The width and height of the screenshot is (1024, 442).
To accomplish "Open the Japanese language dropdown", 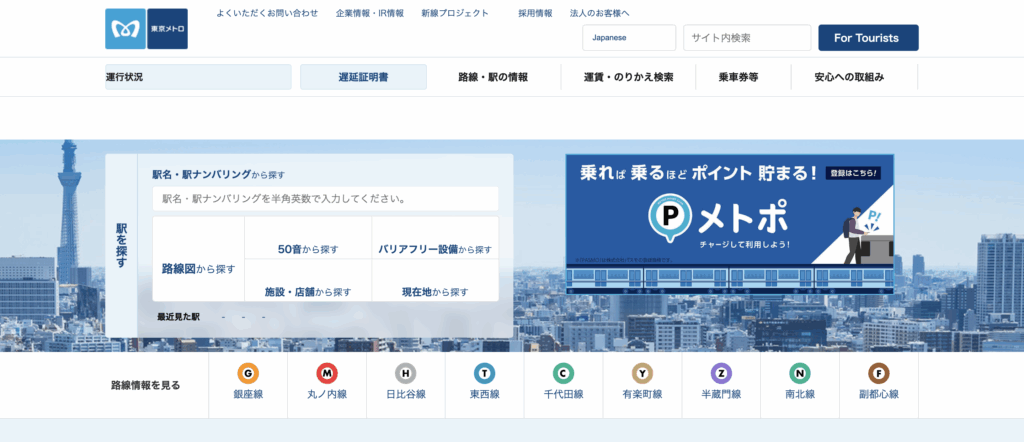I will [x=629, y=38].
